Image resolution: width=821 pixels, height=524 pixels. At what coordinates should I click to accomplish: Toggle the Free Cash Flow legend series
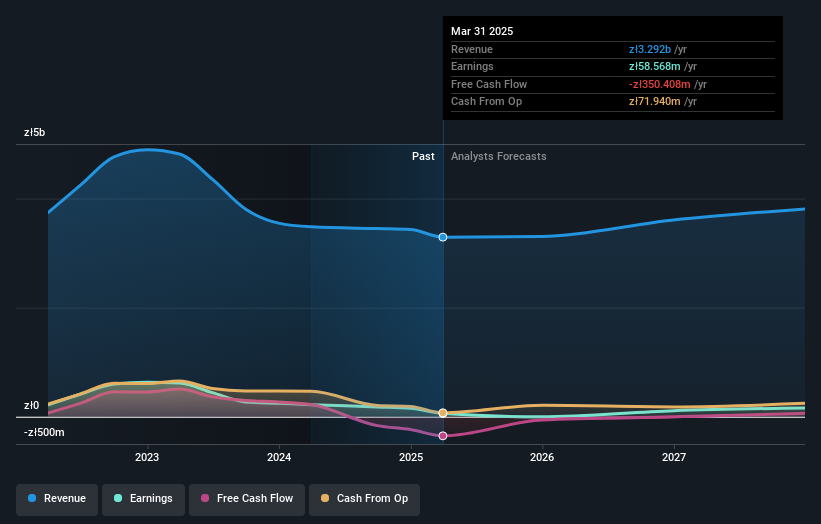point(247,499)
